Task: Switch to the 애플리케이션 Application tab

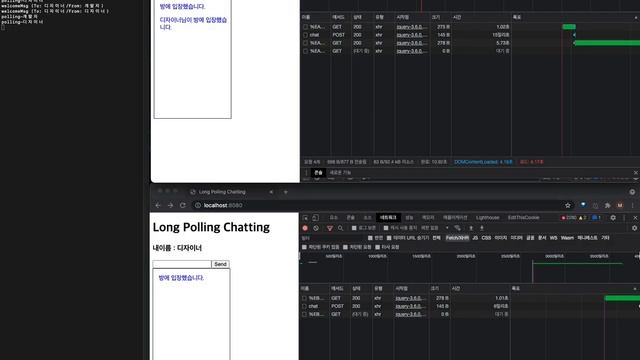Action: pyautogui.click(x=455, y=218)
